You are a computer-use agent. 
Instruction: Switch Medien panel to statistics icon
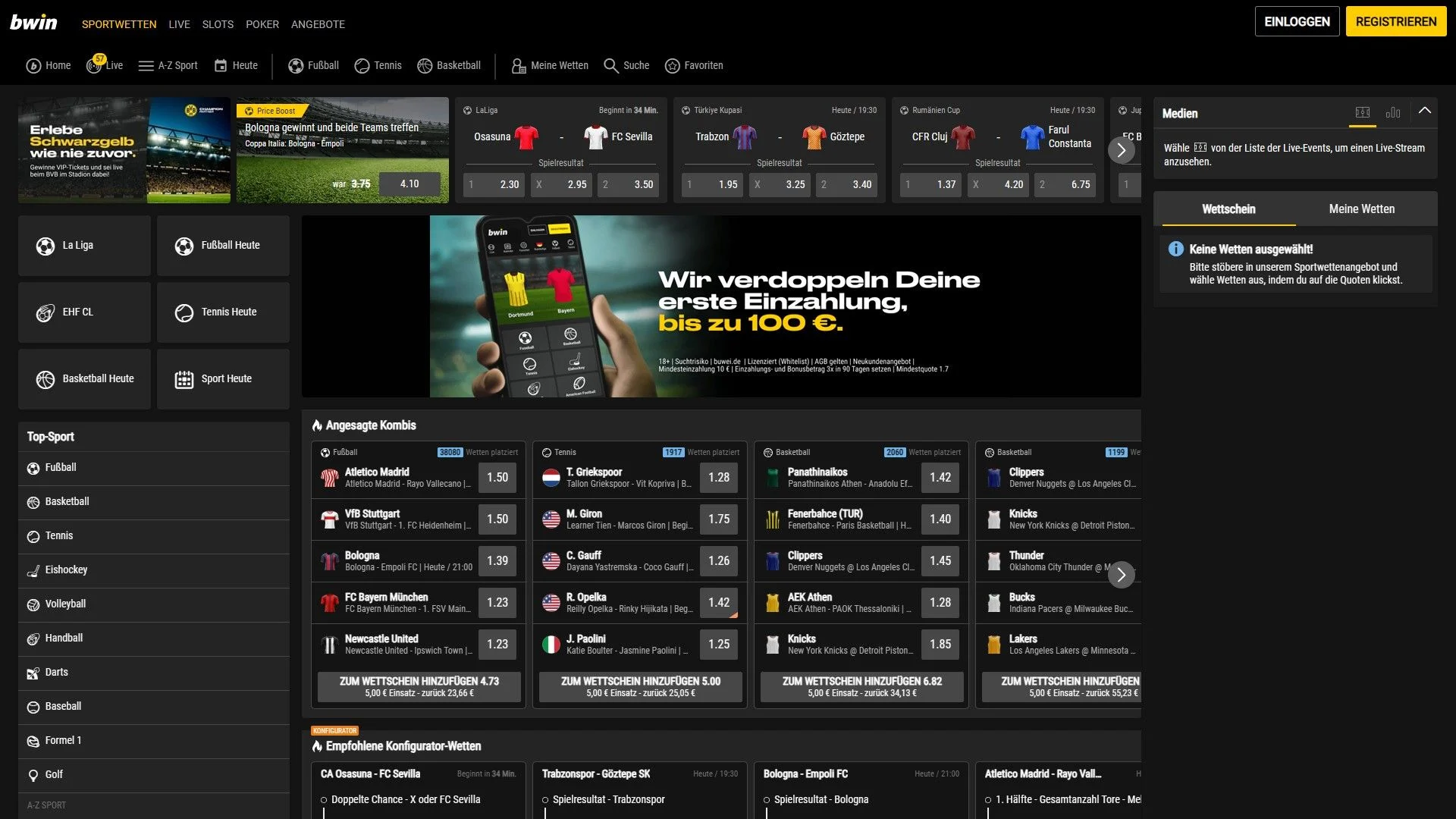pyautogui.click(x=1392, y=113)
